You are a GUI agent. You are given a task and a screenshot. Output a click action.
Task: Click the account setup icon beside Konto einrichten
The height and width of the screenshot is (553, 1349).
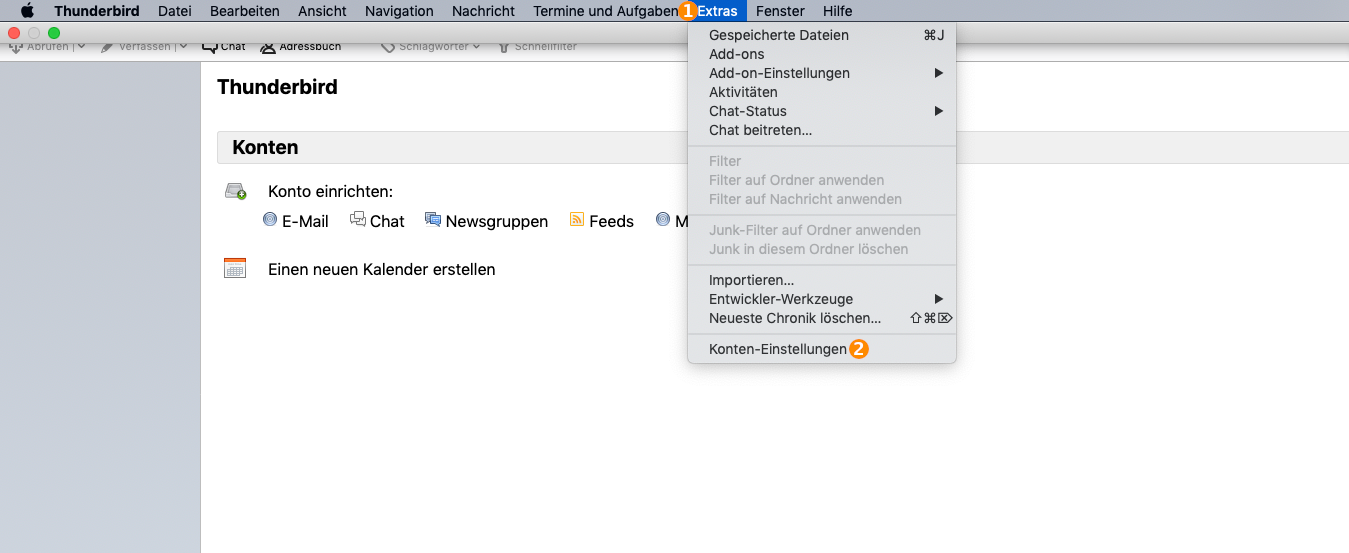pos(235,191)
